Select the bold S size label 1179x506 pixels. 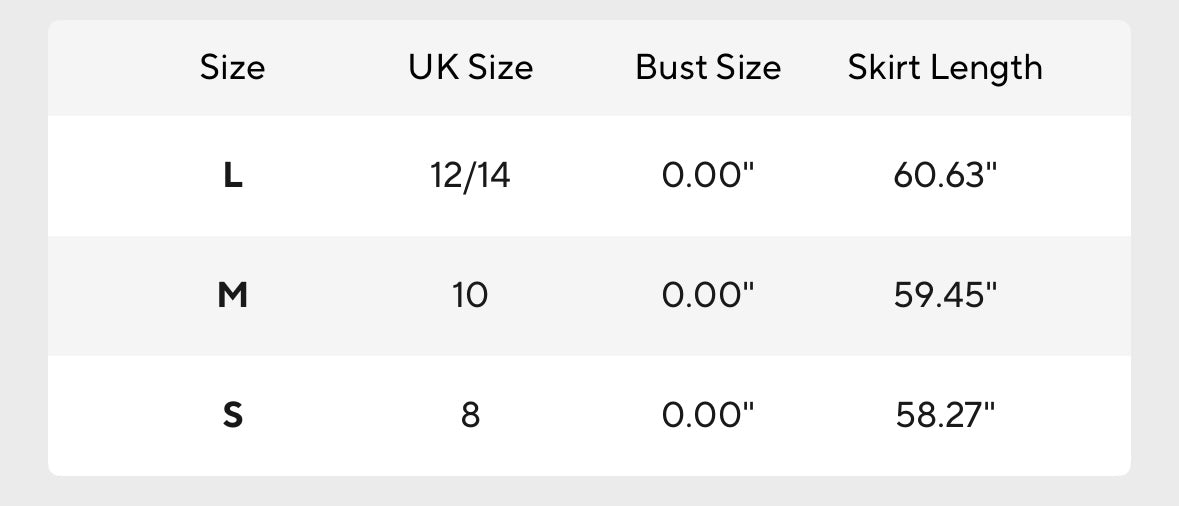[232, 415]
